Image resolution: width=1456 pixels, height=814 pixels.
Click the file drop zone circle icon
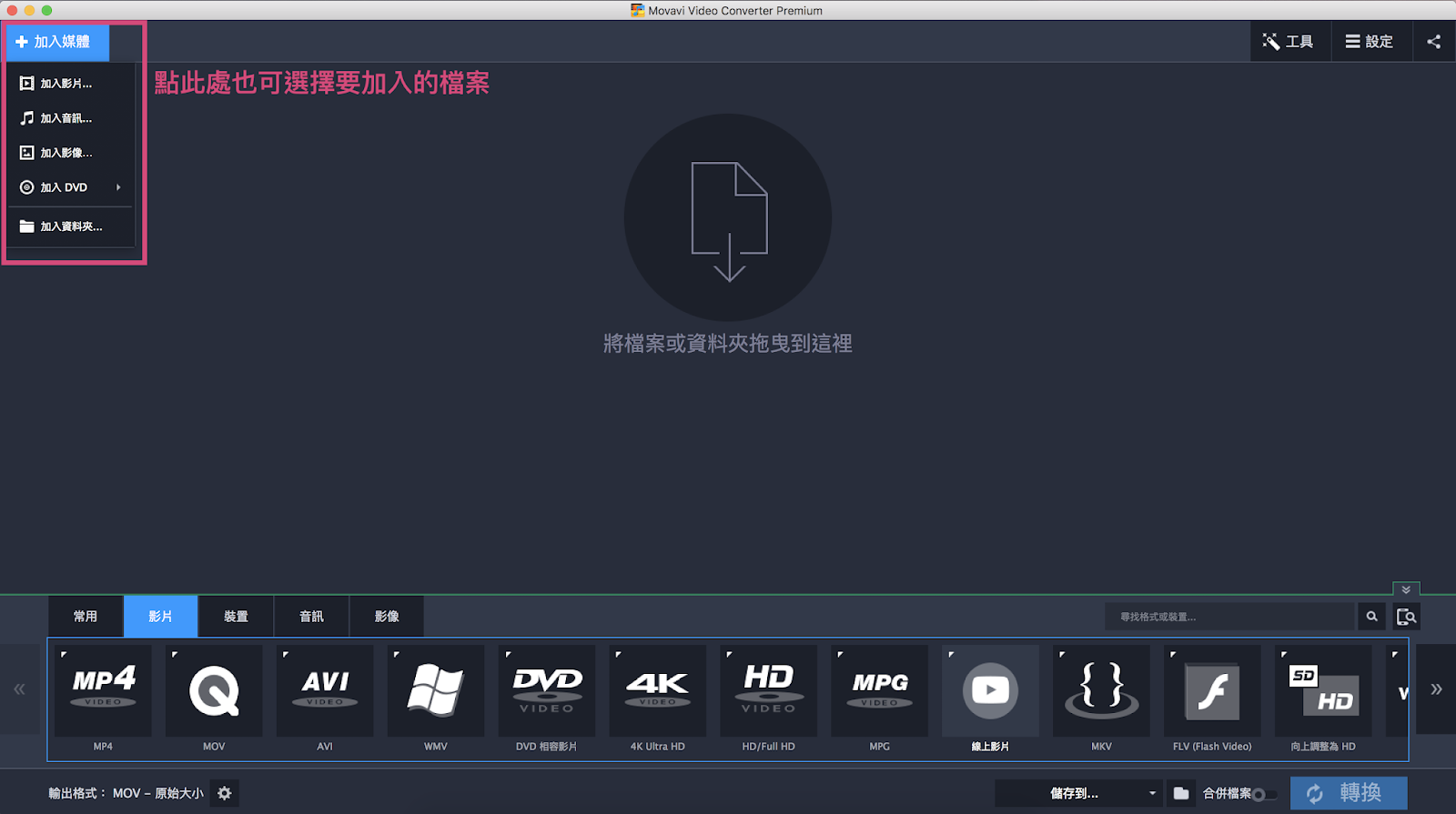pyautogui.click(x=728, y=217)
